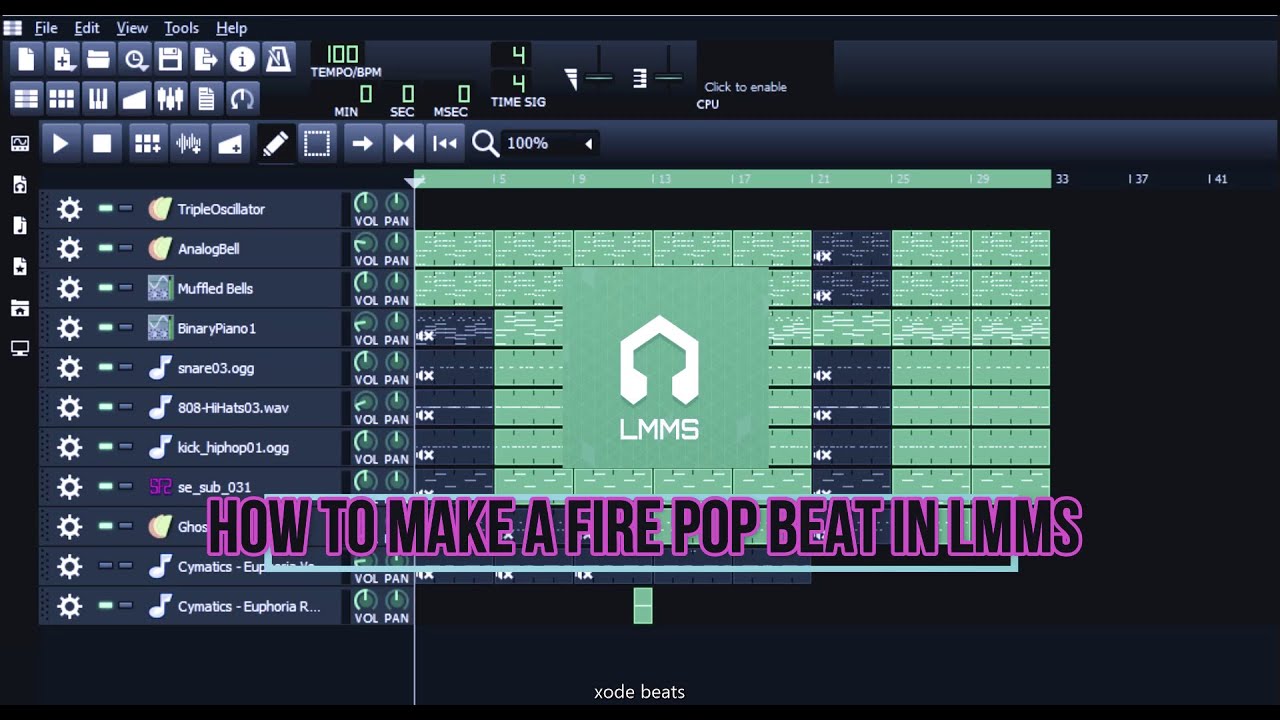Open the My Home sidebar tab
Image resolution: width=1280 pixels, height=720 pixels.
19,308
